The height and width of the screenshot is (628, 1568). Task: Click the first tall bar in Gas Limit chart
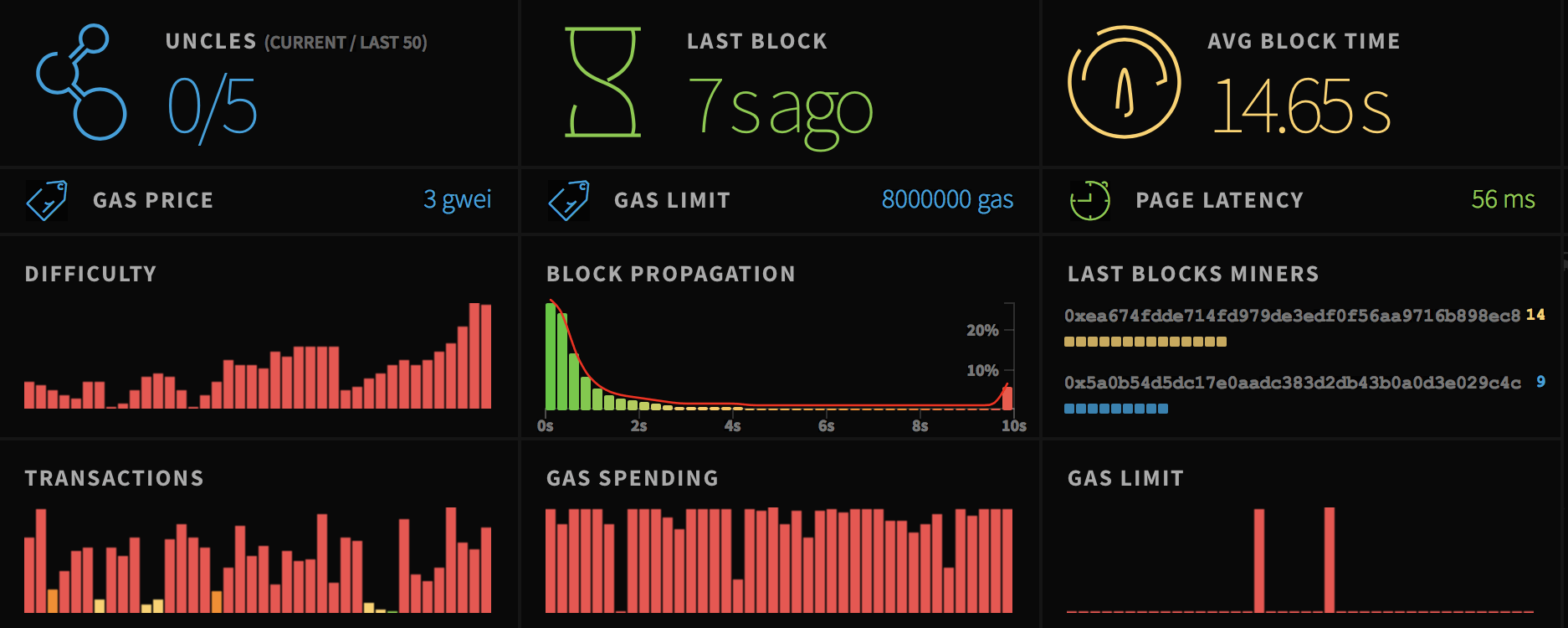1259,560
